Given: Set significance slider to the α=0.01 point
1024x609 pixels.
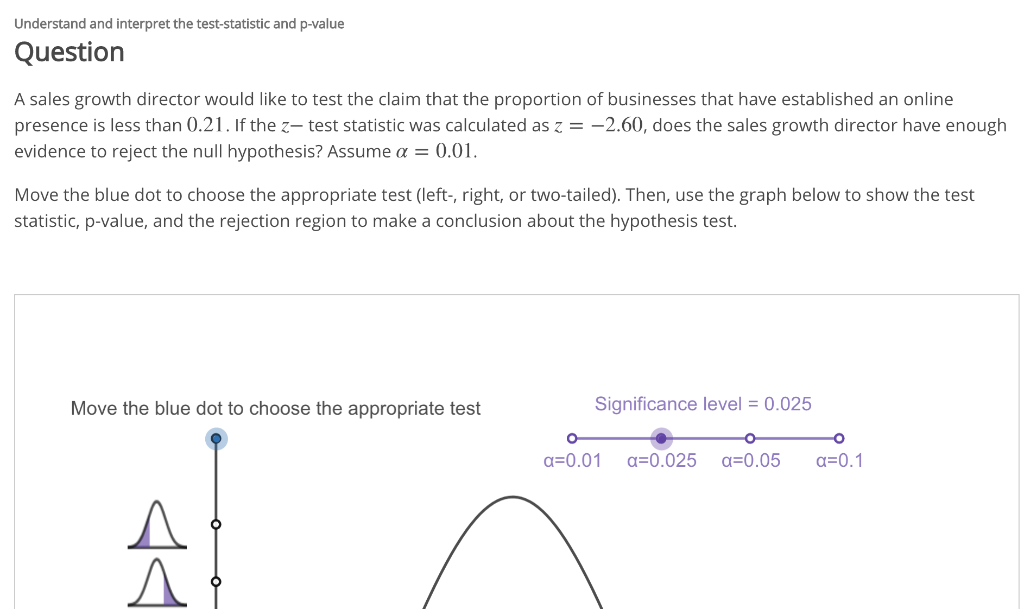Looking at the screenshot, I should [572, 438].
